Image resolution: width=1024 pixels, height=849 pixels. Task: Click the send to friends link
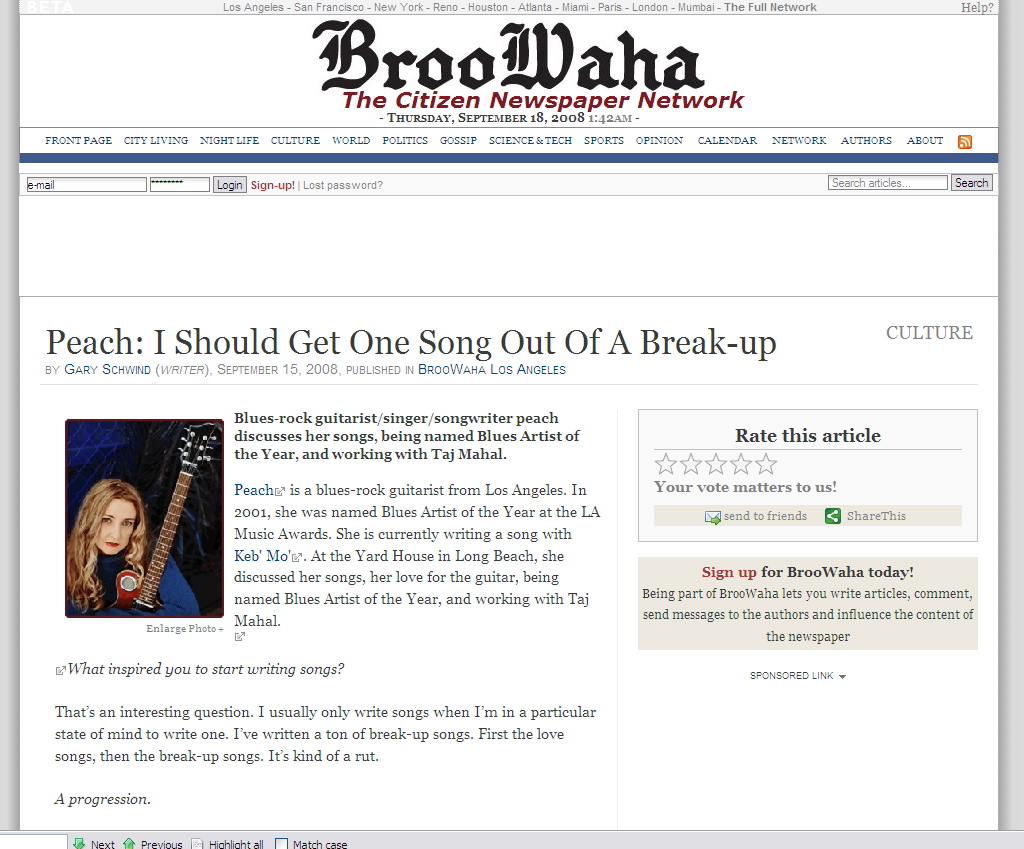[765, 516]
